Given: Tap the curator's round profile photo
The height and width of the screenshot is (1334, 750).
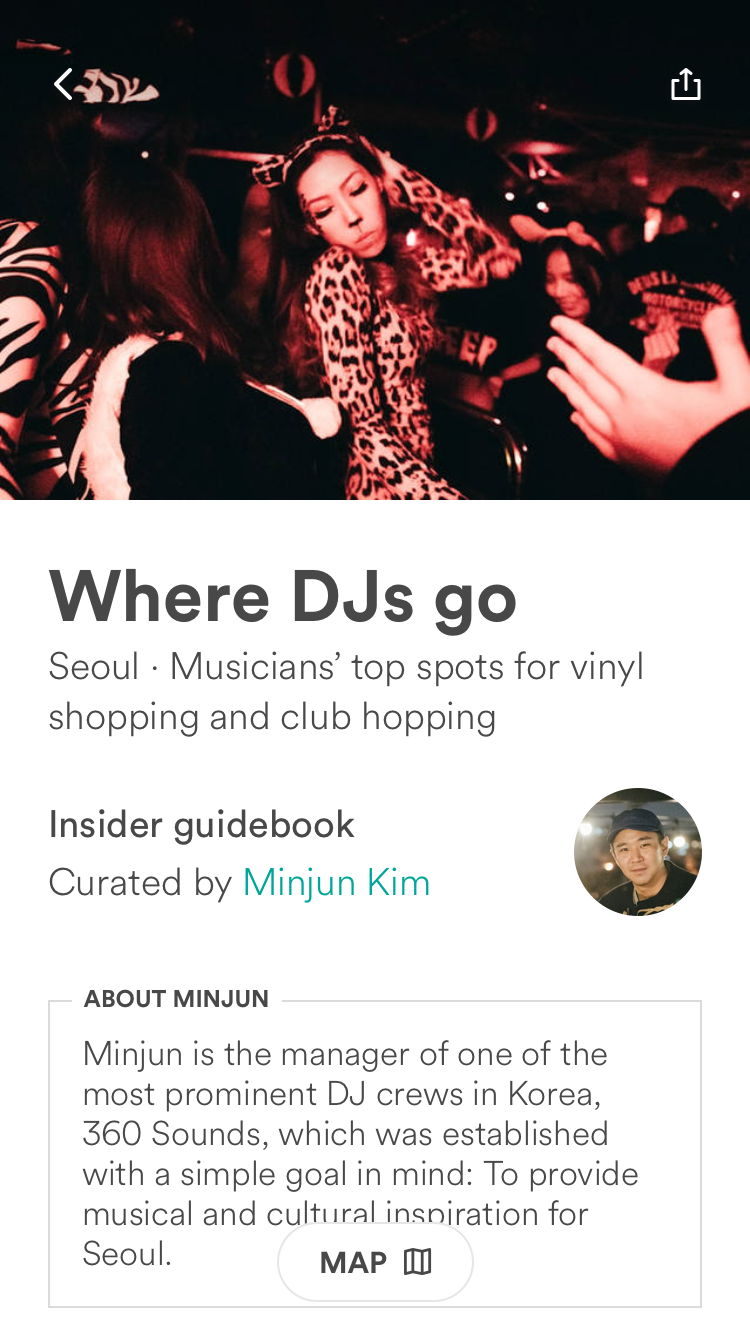Looking at the screenshot, I should 638,852.
